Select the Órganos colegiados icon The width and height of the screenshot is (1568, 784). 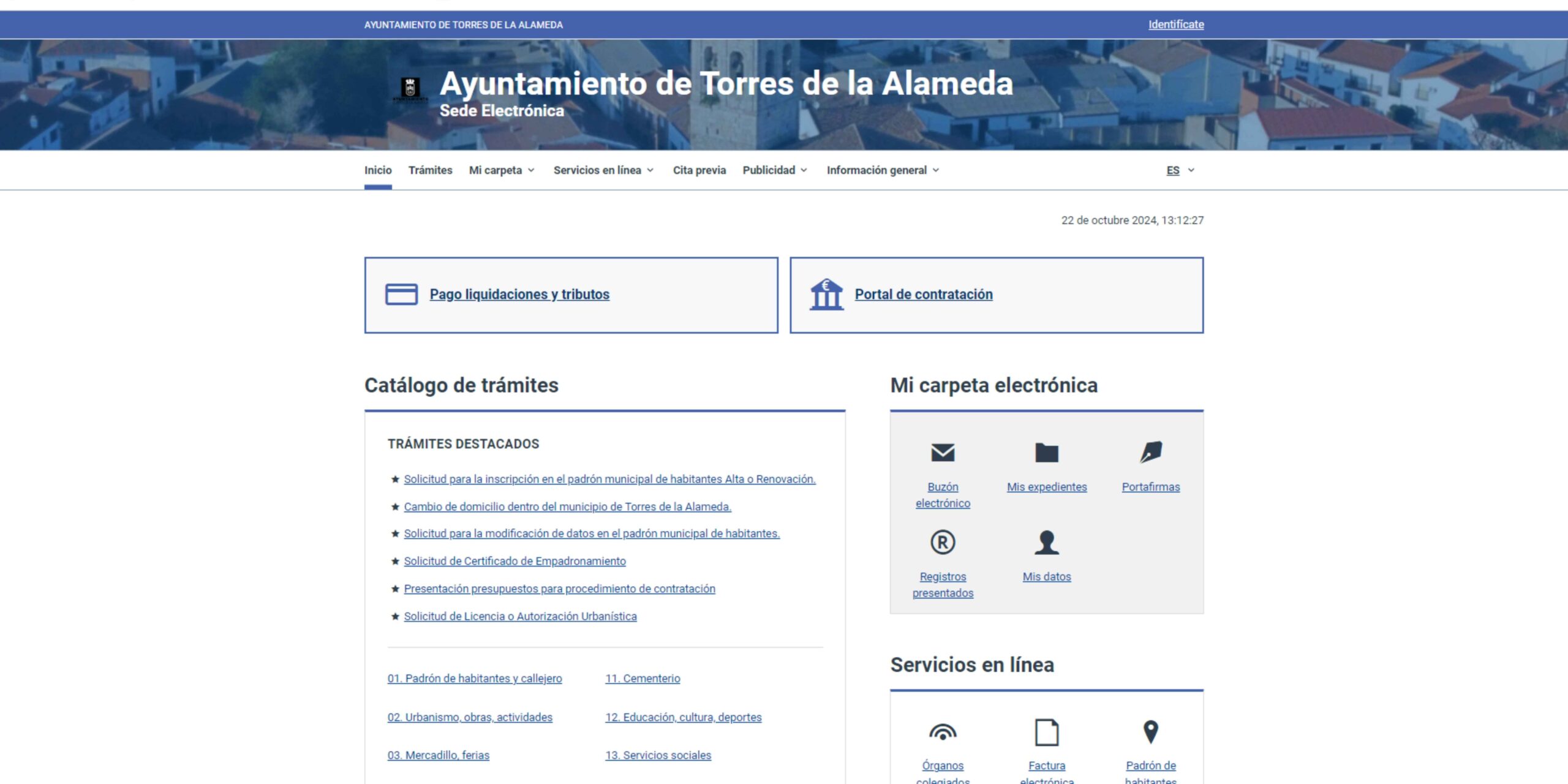(942, 732)
